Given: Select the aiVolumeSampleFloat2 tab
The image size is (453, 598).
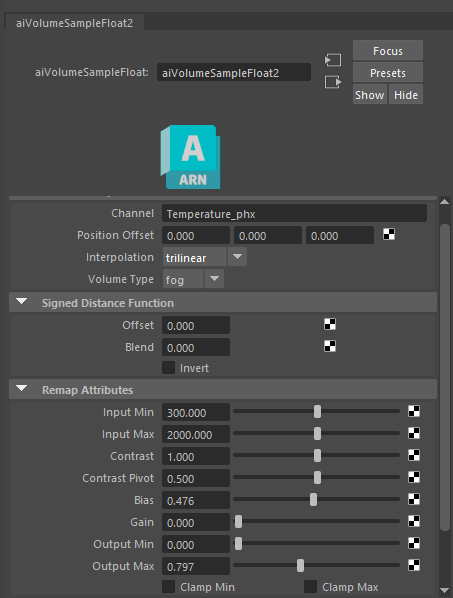Looking at the screenshot, I should [x=74, y=23].
